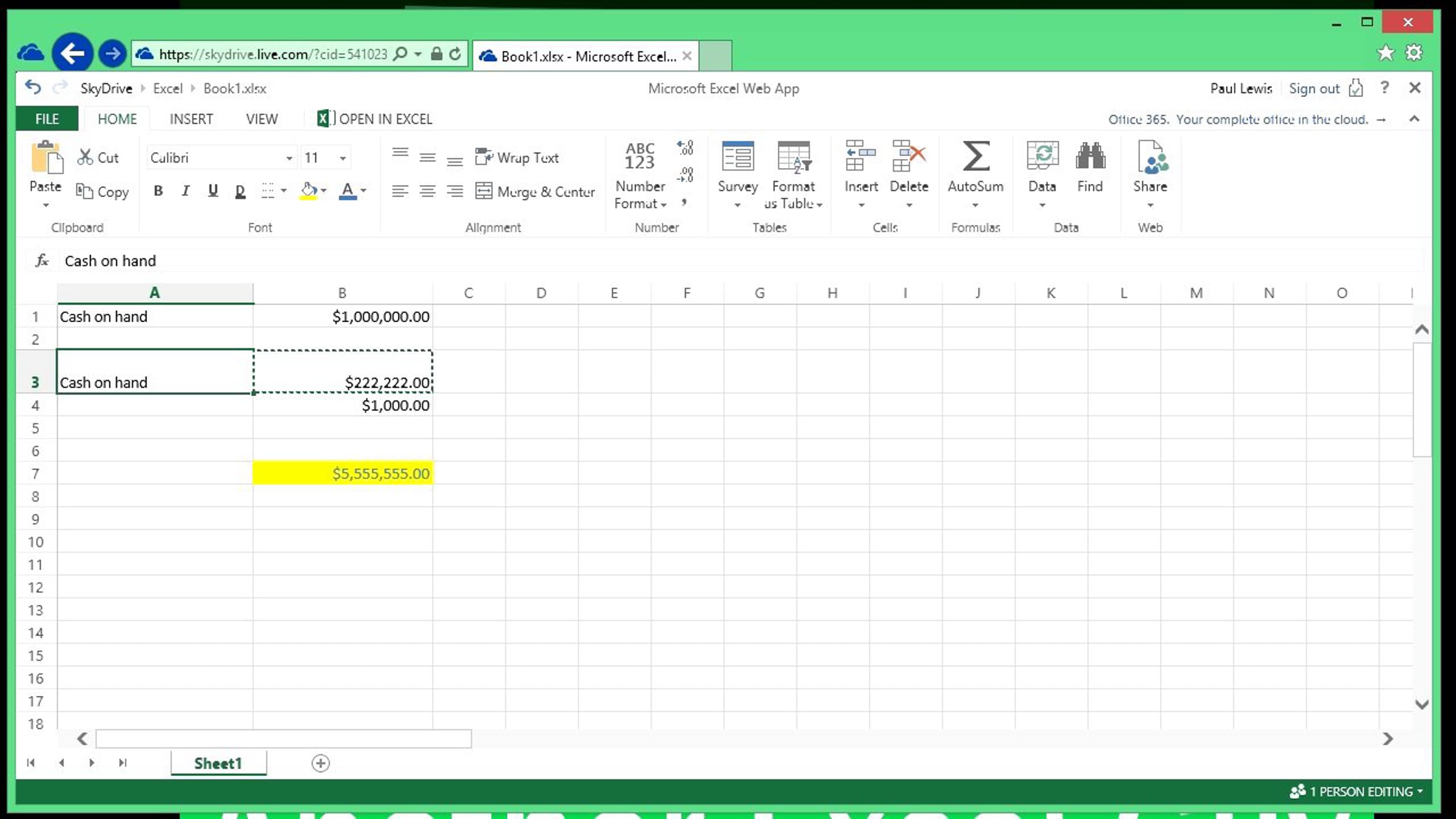
Task: Click the Survey icon in Tables
Action: pos(737,157)
